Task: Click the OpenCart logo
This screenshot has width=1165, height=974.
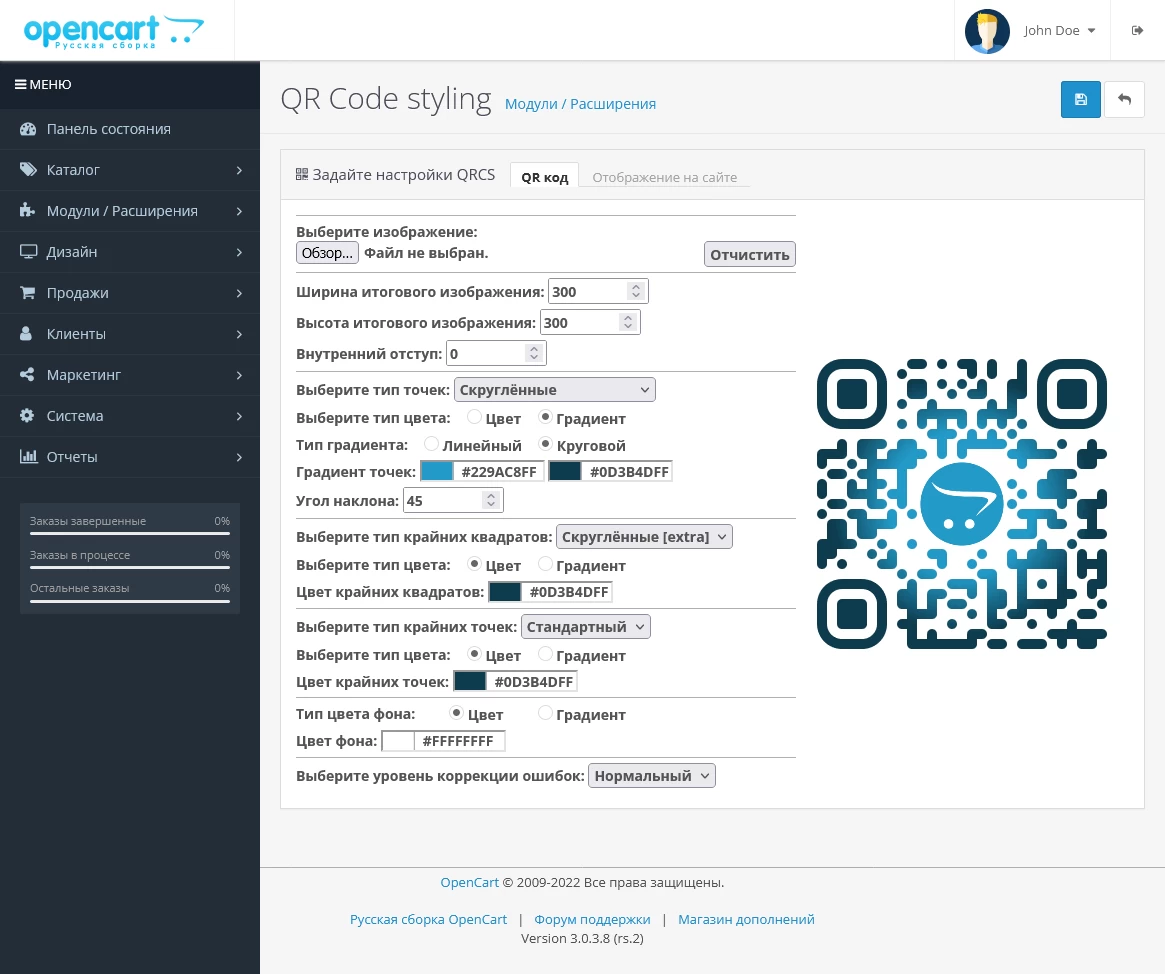Action: pyautogui.click(x=114, y=32)
